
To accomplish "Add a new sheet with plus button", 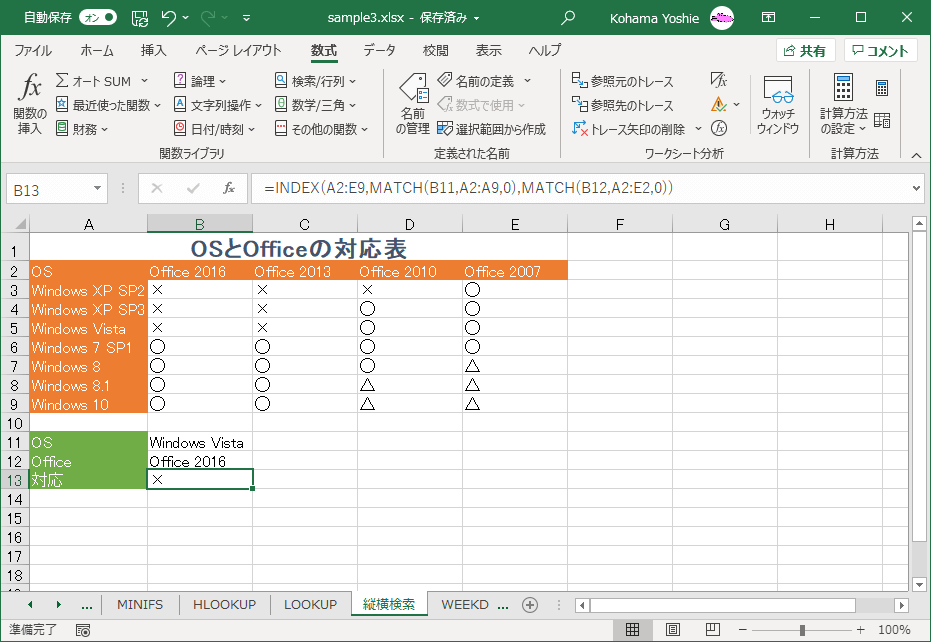I will point(530,605).
